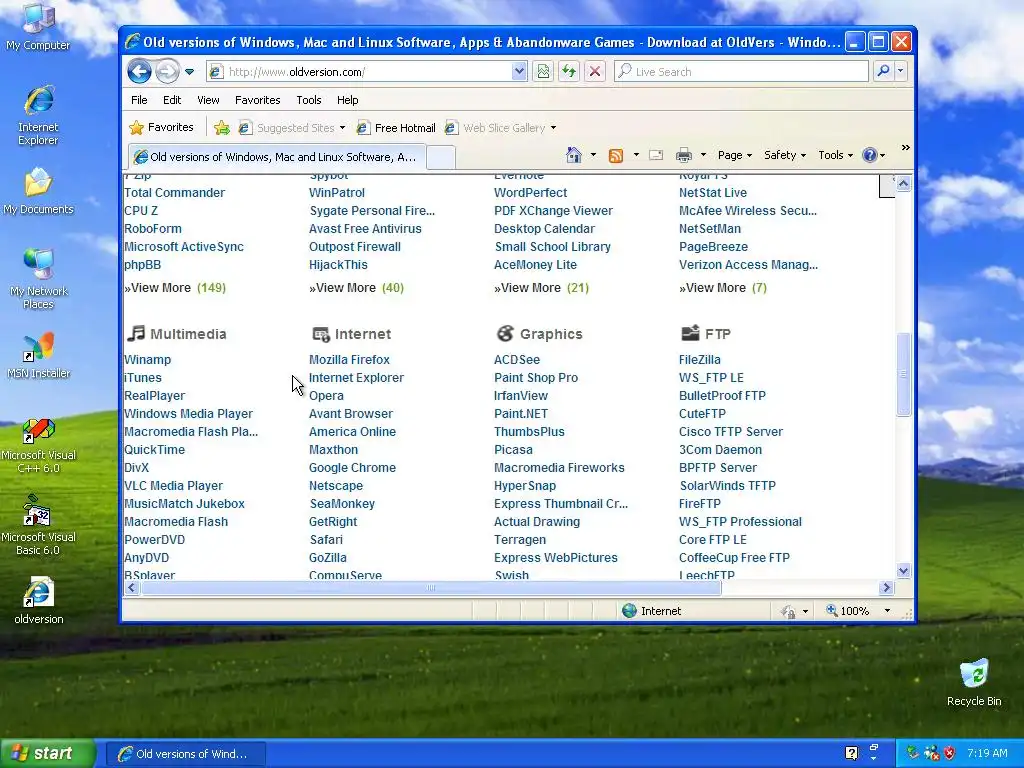Open recent pages dropdown arrow

click(x=189, y=72)
